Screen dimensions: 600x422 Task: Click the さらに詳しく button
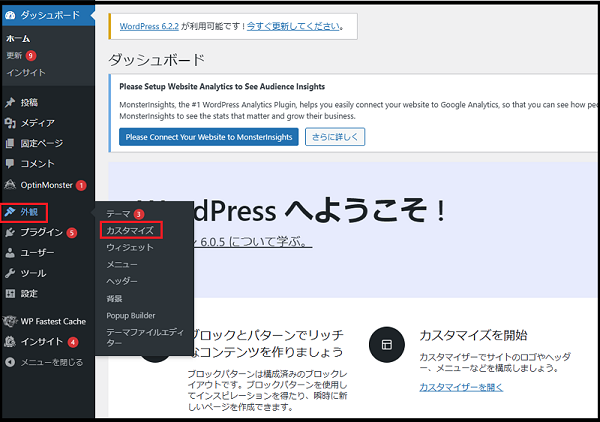(335, 137)
